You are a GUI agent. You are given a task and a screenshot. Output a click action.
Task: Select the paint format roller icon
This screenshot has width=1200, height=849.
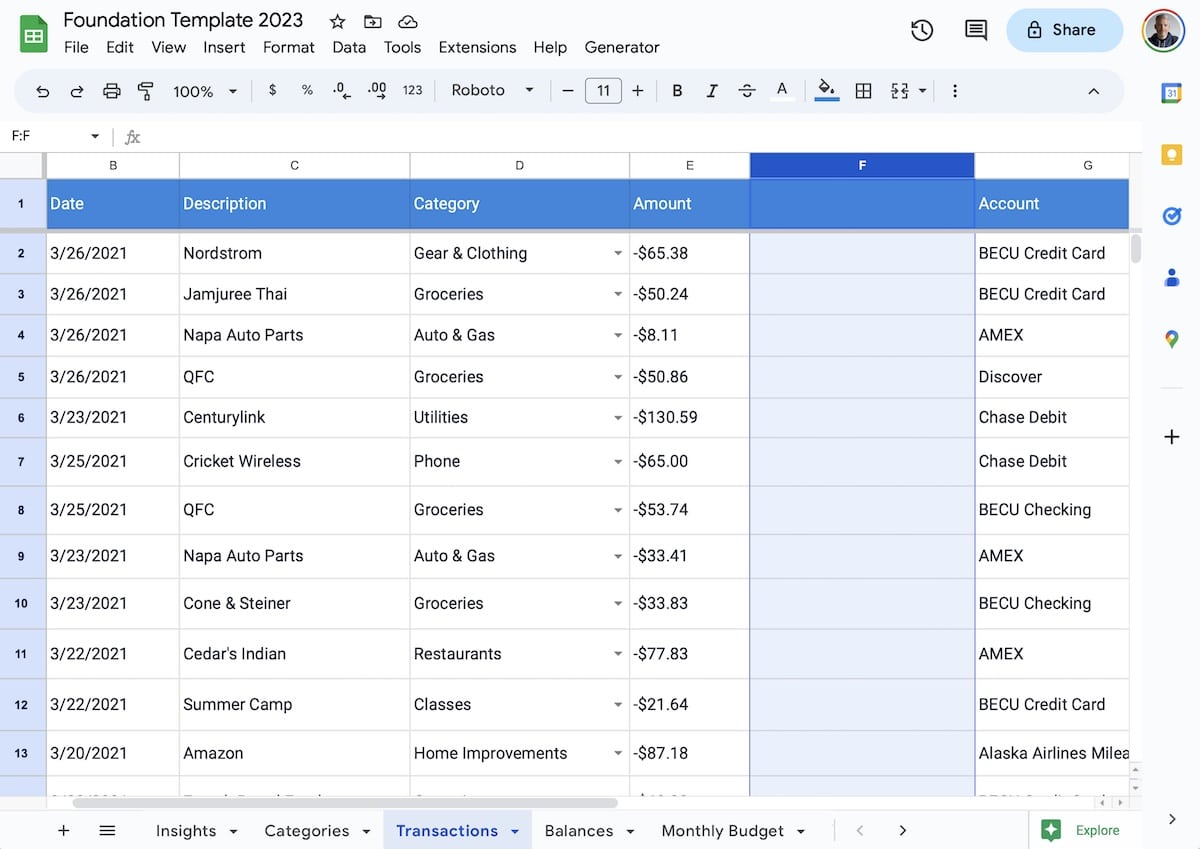[146, 91]
